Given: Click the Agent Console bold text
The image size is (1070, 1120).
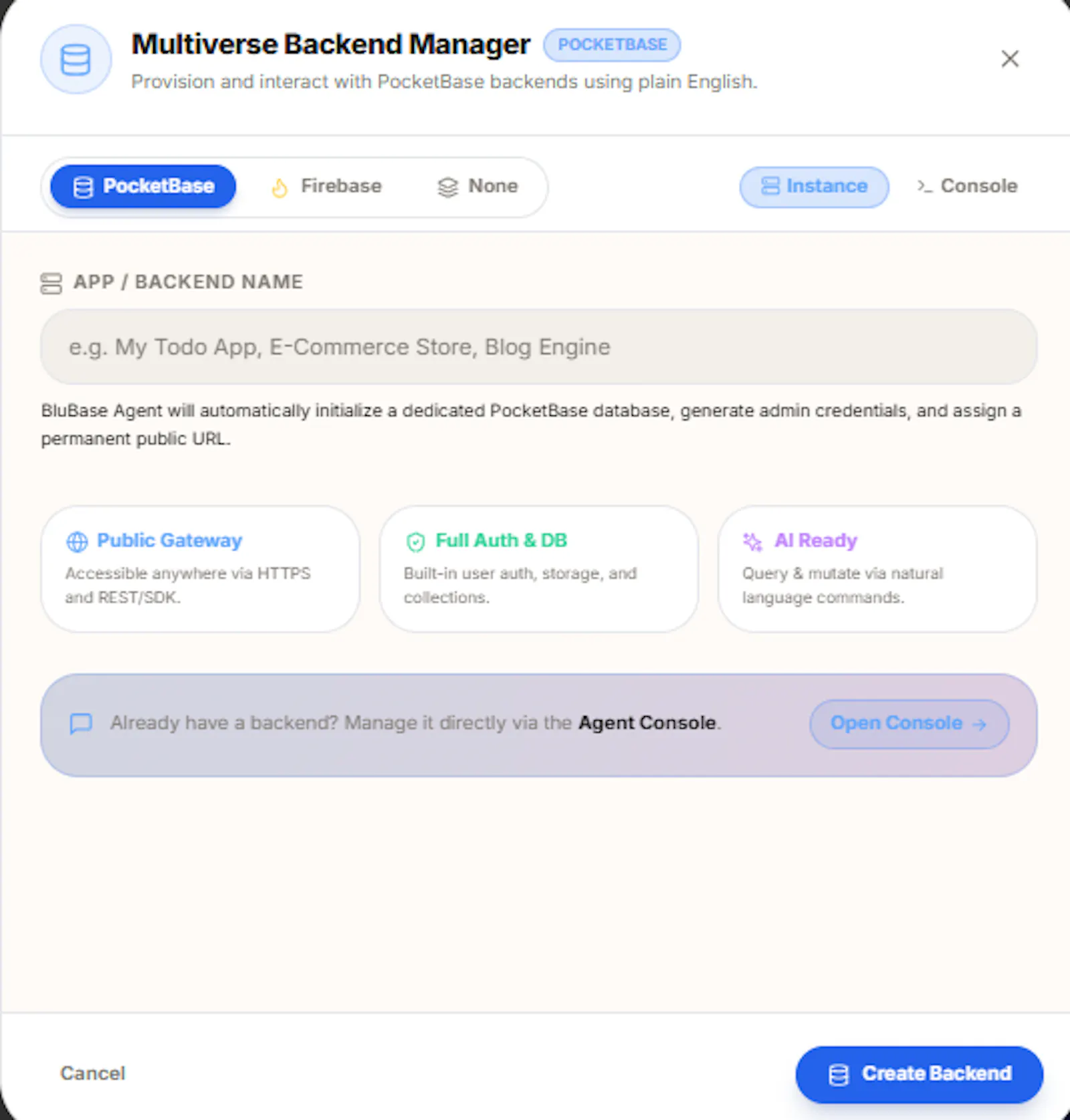Looking at the screenshot, I should coord(647,723).
